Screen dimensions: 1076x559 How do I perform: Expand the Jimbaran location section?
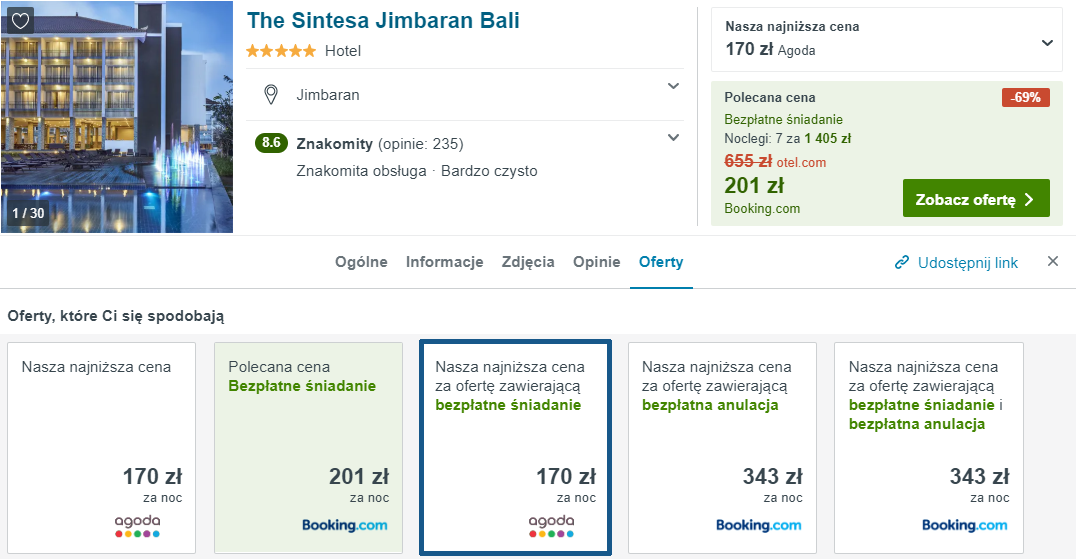pyautogui.click(x=673, y=87)
